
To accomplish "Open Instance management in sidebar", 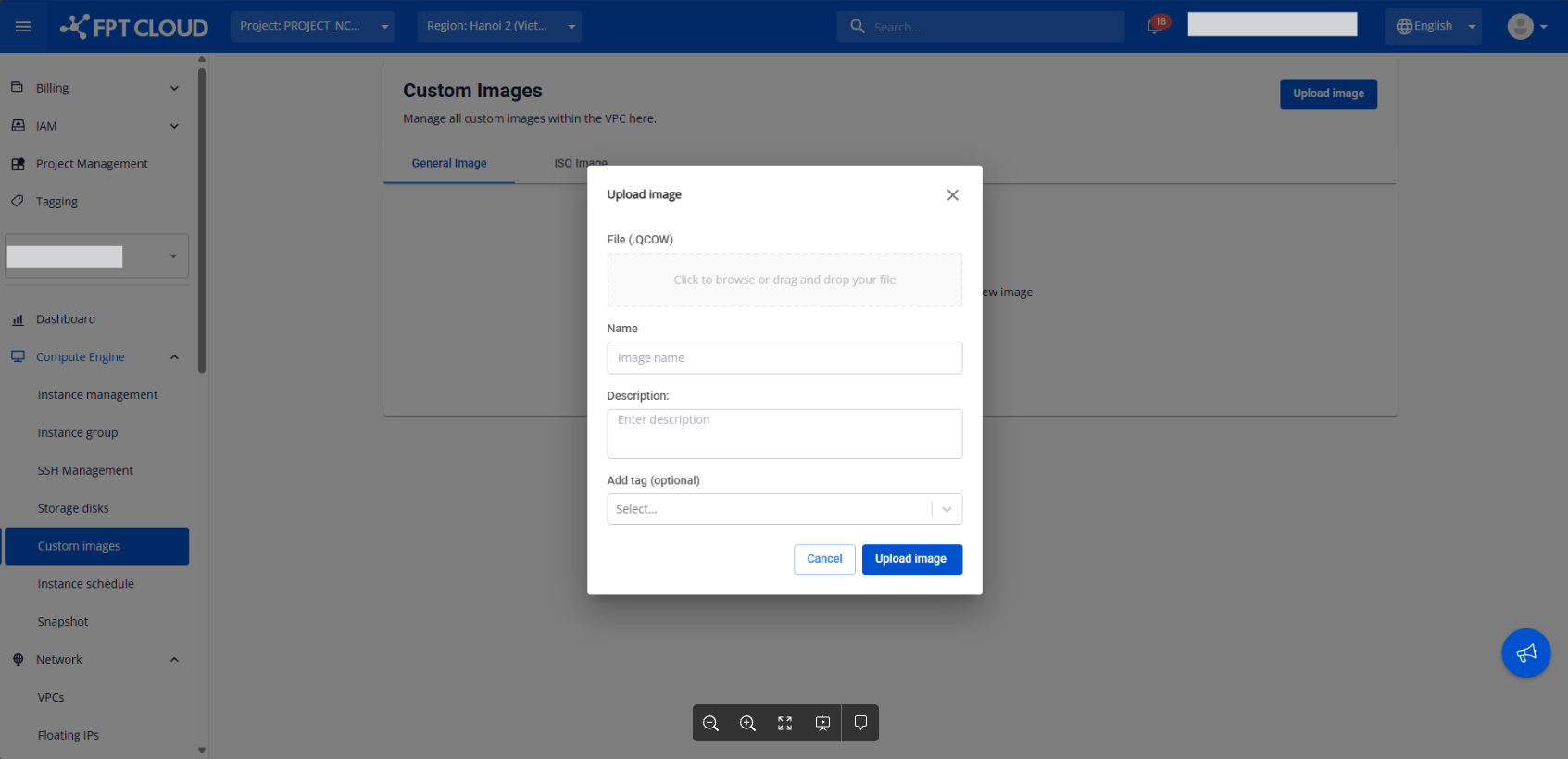I will coord(97,395).
